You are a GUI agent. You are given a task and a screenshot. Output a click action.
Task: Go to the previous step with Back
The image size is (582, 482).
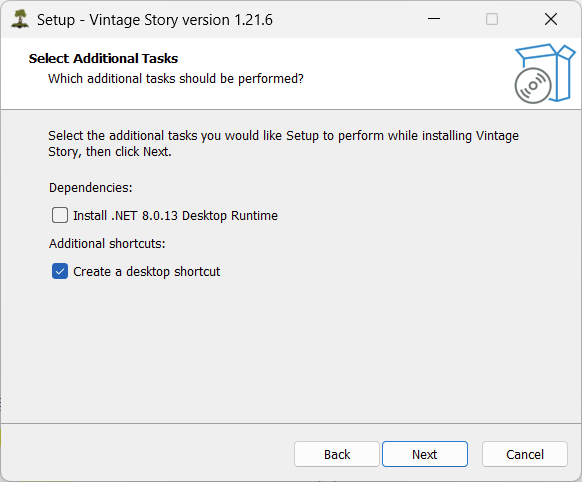tap(337, 454)
